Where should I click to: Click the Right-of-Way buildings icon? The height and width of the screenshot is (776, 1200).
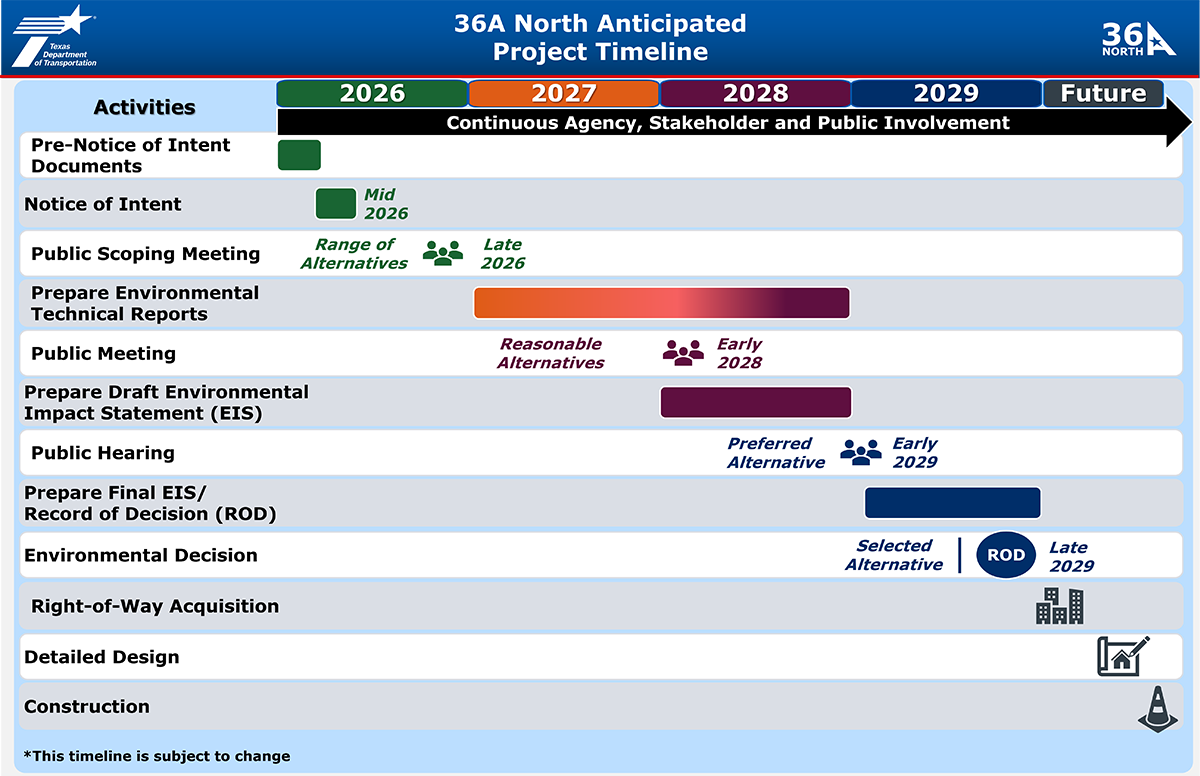[x=1060, y=605]
